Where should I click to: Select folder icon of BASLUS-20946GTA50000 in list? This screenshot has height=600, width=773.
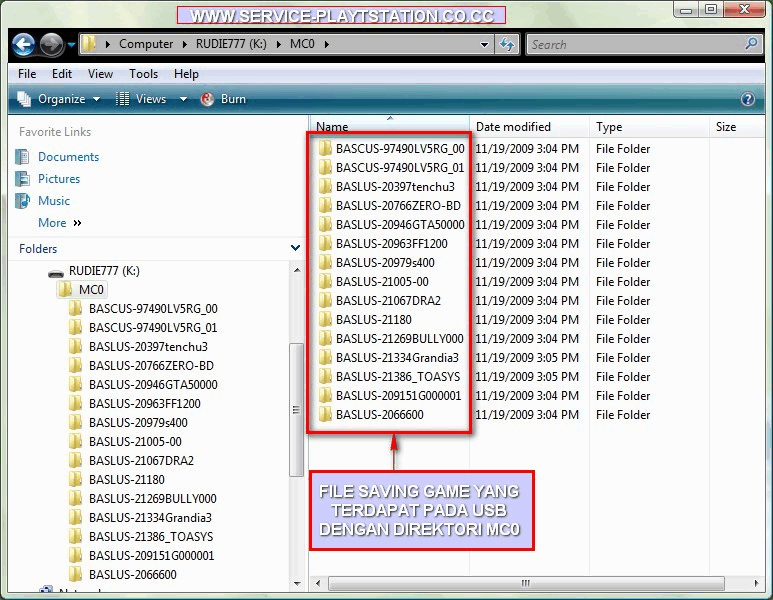[325, 224]
